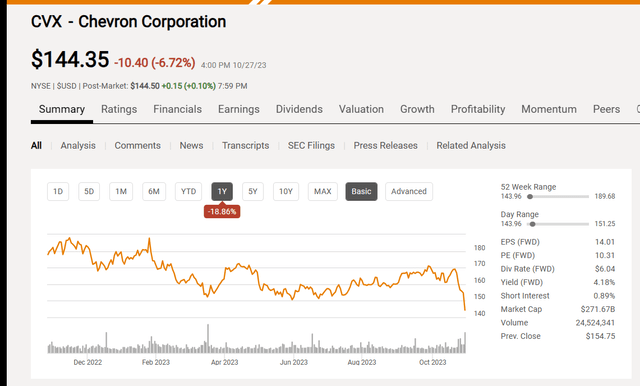The width and height of the screenshot is (640, 386).
Task: Open the Dividends tab
Action: point(299,109)
